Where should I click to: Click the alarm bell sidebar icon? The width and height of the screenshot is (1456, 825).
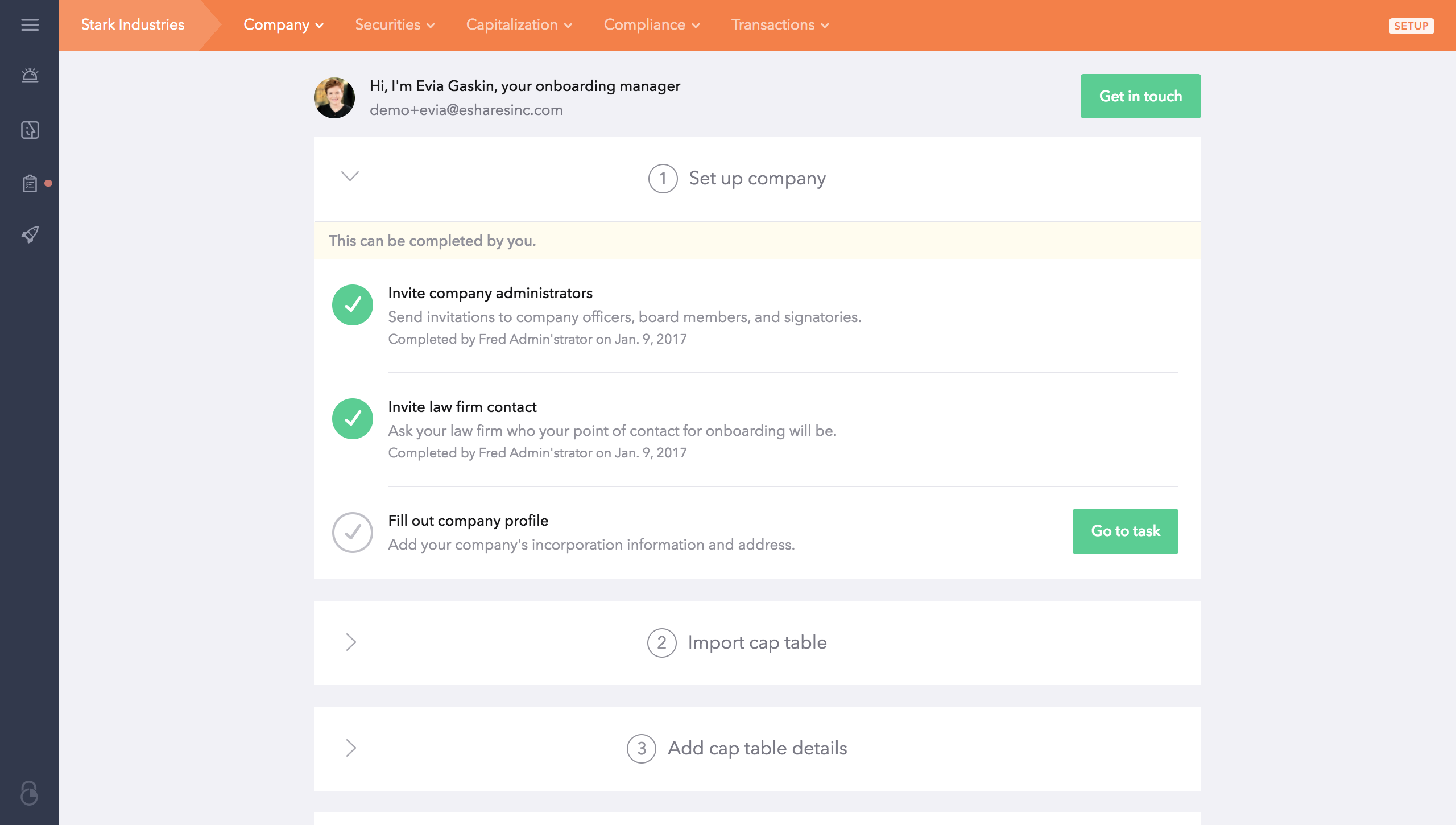pos(30,75)
